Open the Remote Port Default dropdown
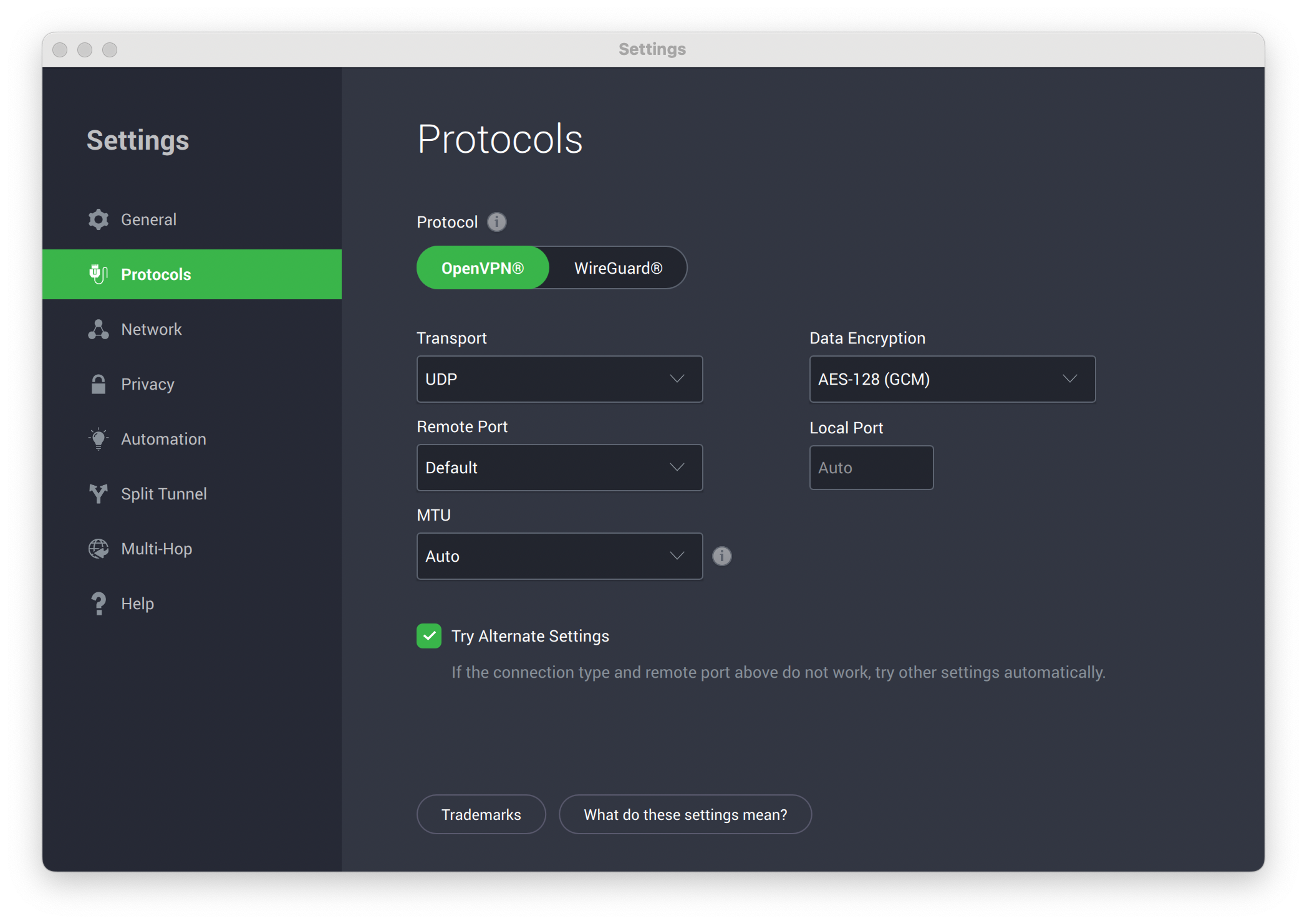This screenshot has width=1307, height=924. pos(559,468)
